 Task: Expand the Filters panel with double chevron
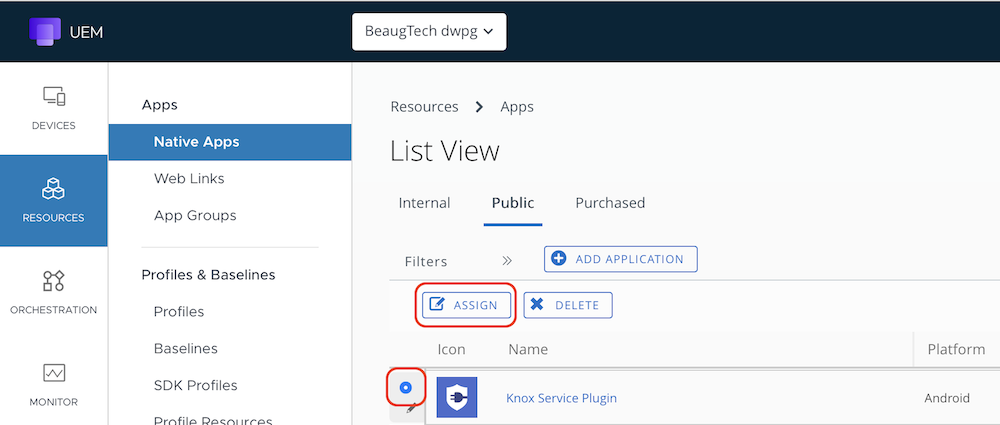pos(507,260)
